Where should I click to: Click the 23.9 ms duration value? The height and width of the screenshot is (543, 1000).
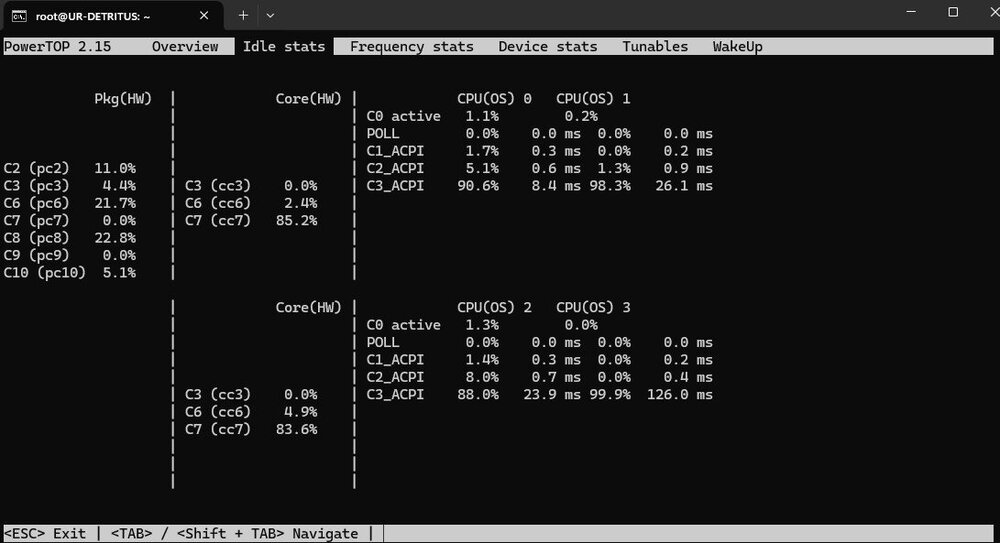[552, 394]
